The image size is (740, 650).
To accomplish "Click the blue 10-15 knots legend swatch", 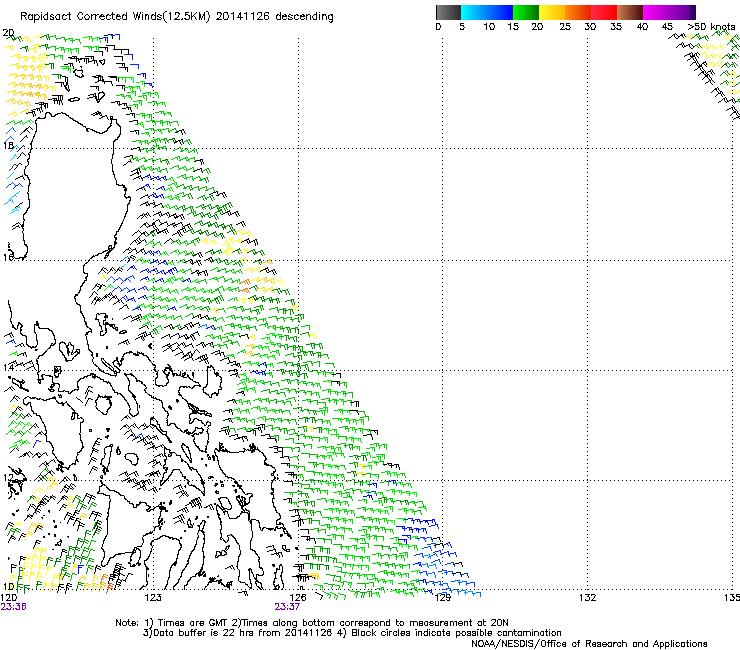I will [500, 12].
